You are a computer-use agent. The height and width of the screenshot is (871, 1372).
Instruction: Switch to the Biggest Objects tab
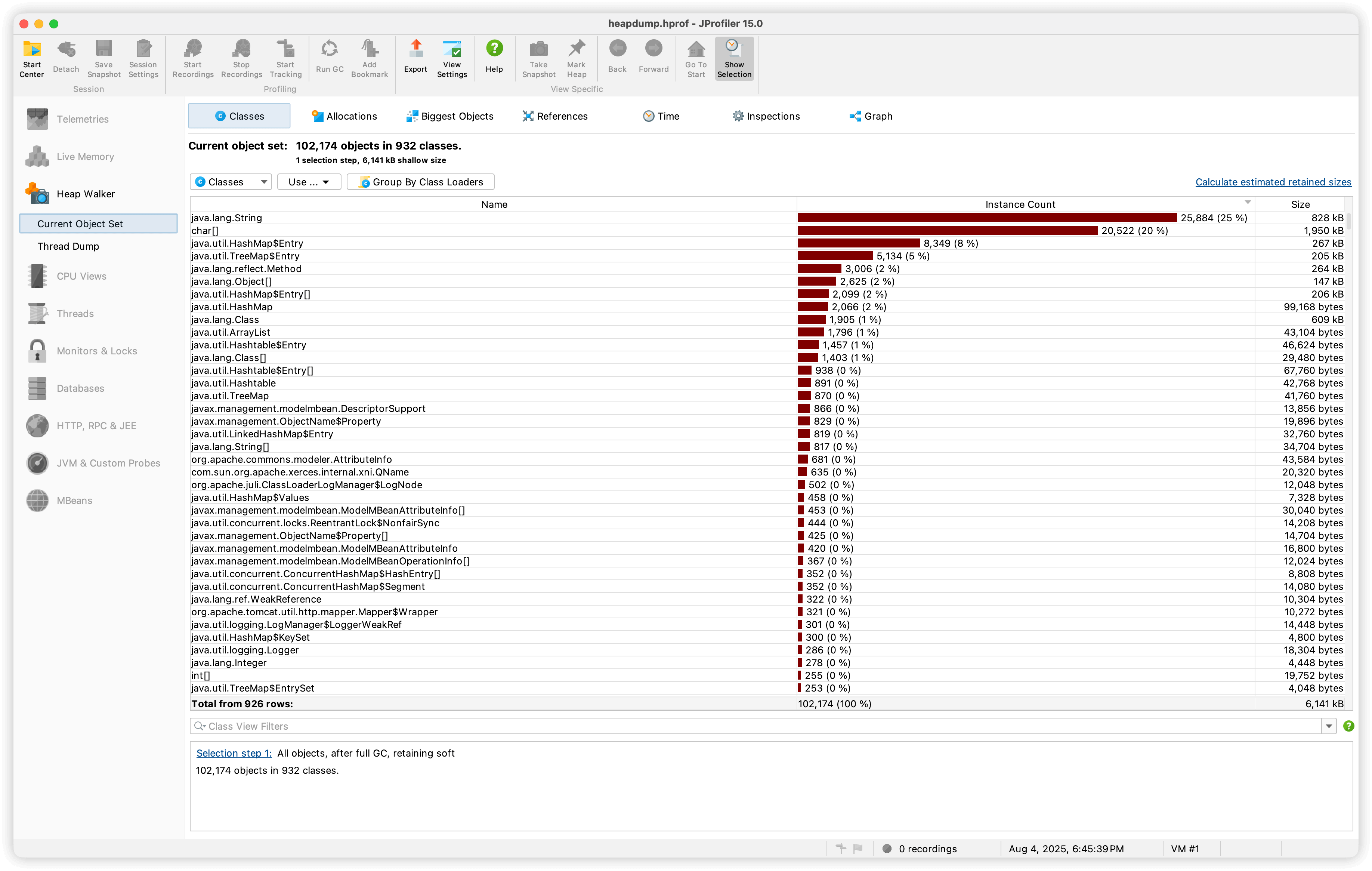tap(449, 116)
